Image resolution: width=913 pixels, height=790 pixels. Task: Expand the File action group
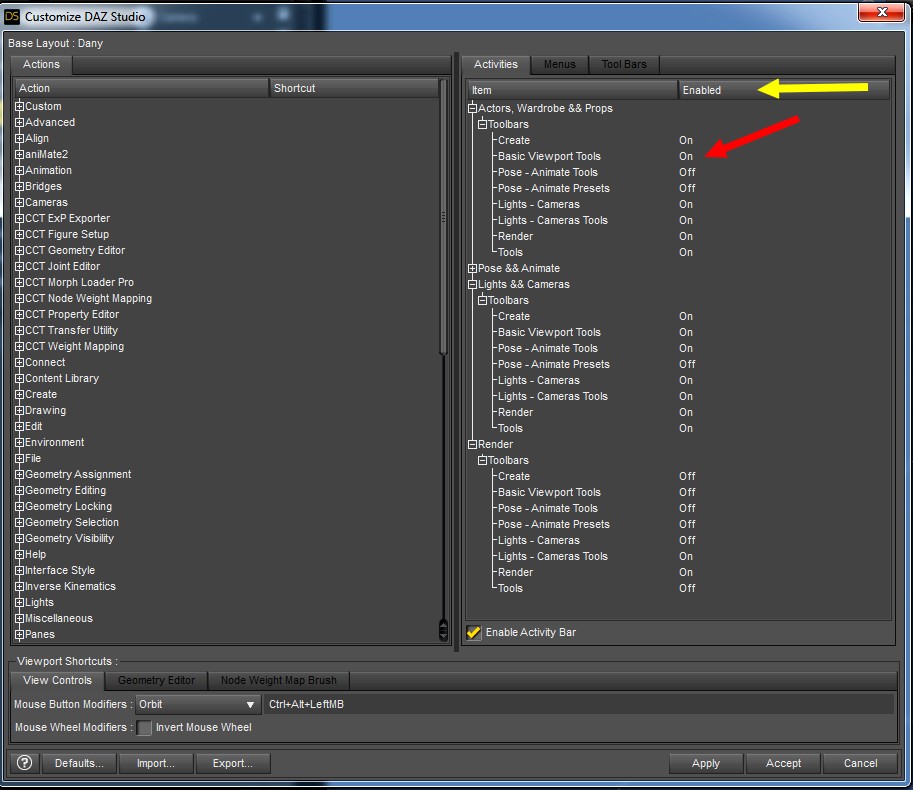click(19, 458)
